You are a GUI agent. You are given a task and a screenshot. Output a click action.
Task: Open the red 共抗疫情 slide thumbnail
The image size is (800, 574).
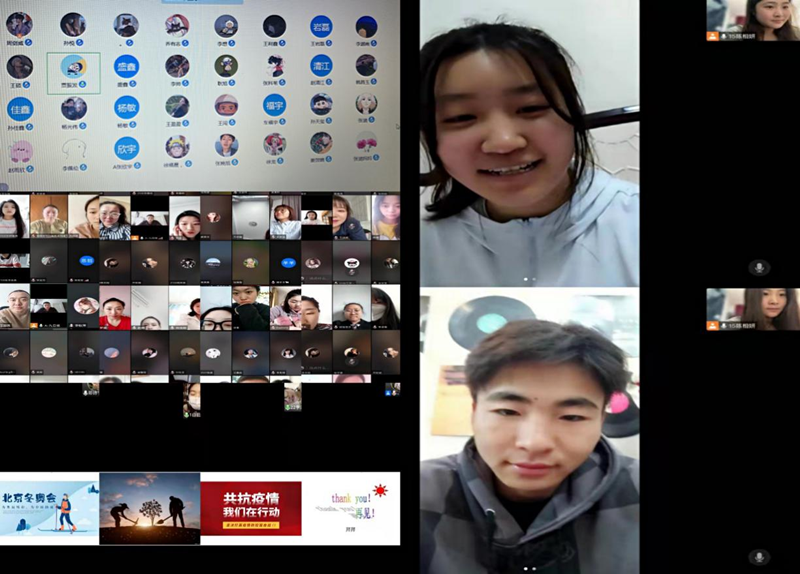coord(250,508)
